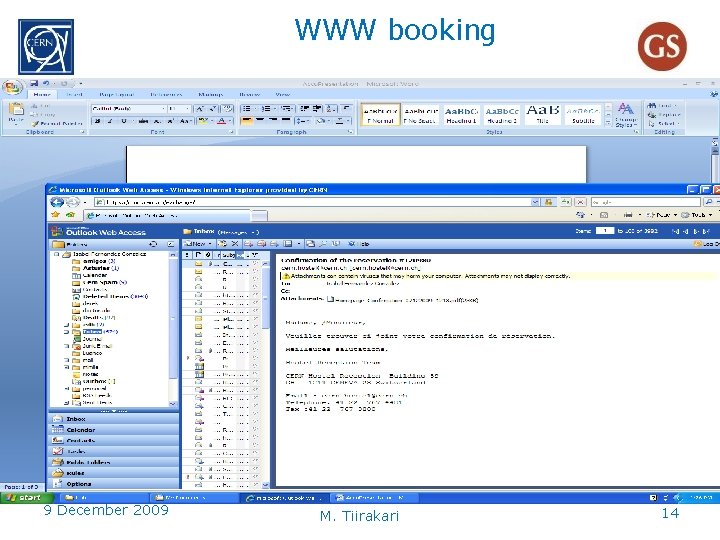This screenshot has width=720, height=540.
Task: Switch to Home tab in Word
Action: point(42,95)
